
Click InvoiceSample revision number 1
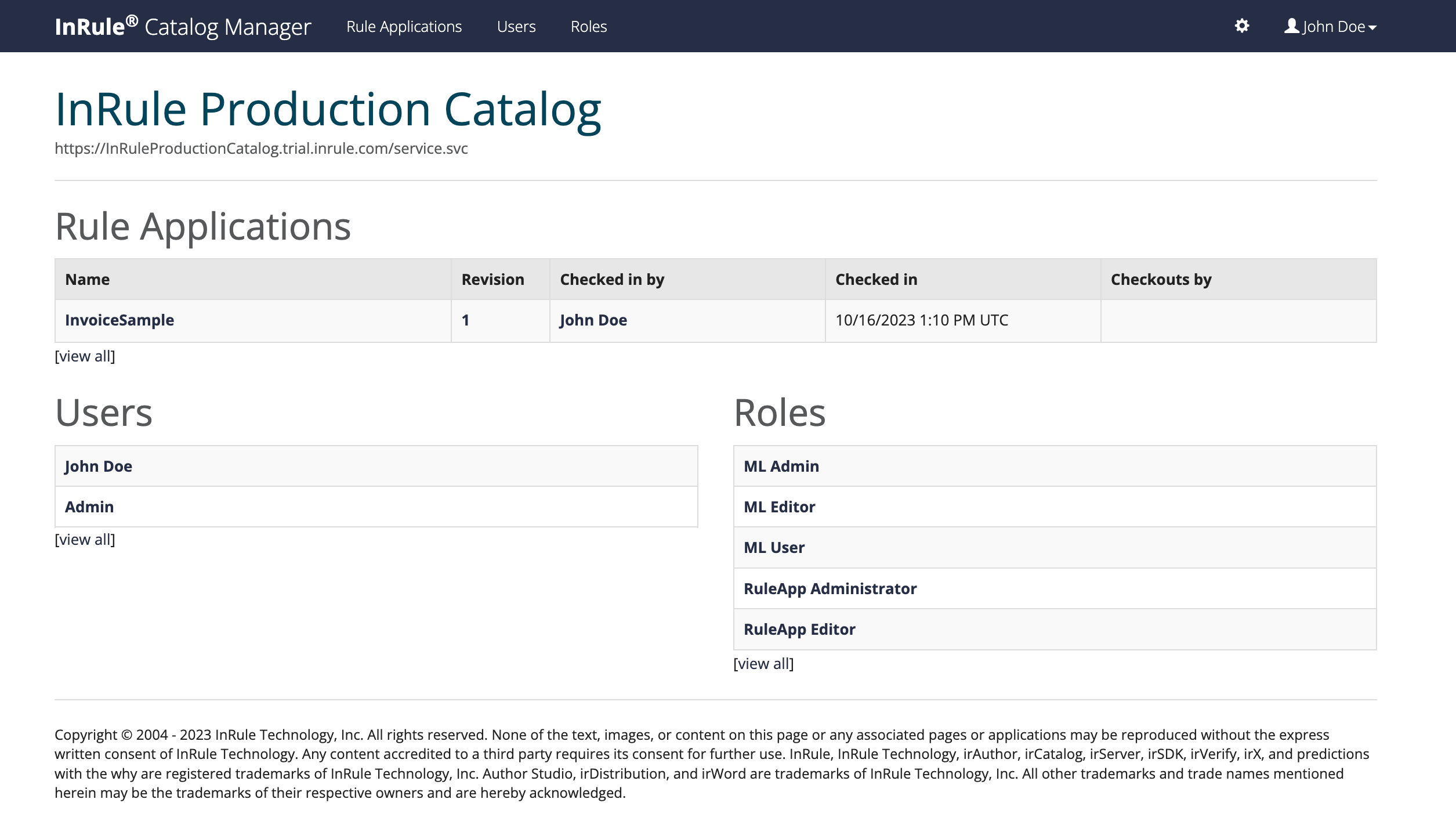click(x=465, y=320)
